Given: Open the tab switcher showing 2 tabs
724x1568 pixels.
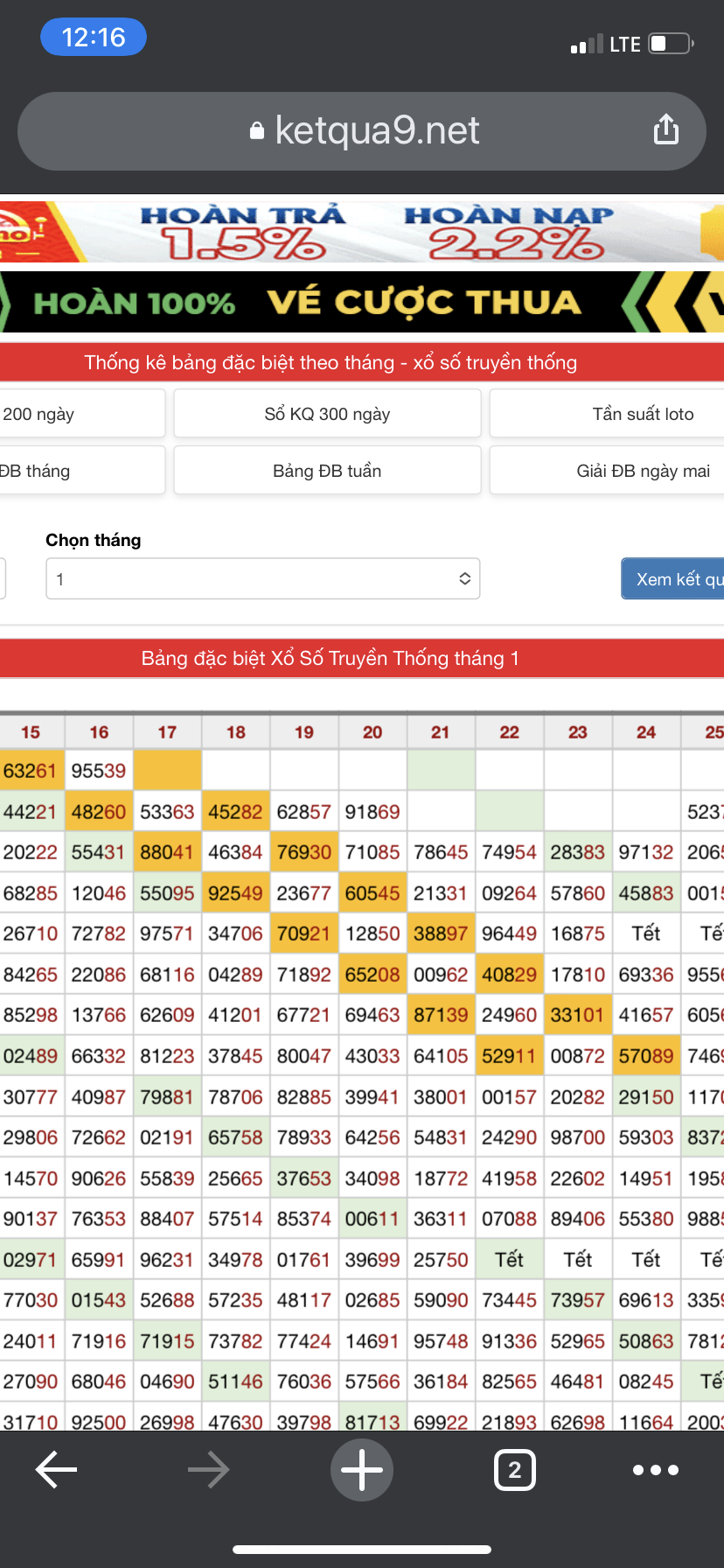Looking at the screenshot, I should [x=514, y=1469].
